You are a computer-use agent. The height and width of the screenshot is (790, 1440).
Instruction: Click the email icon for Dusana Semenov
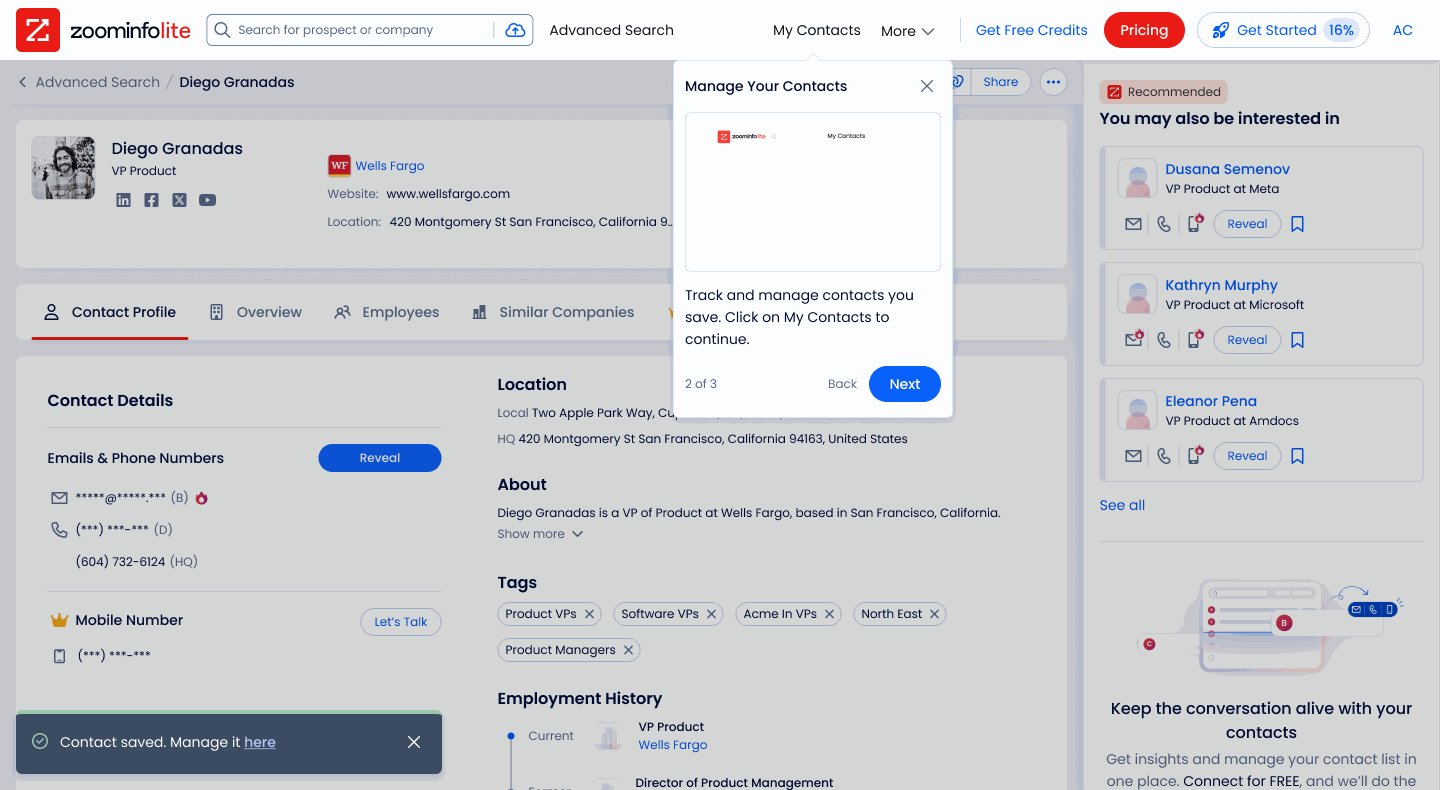pyautogui.click(x=1133, y=224)
